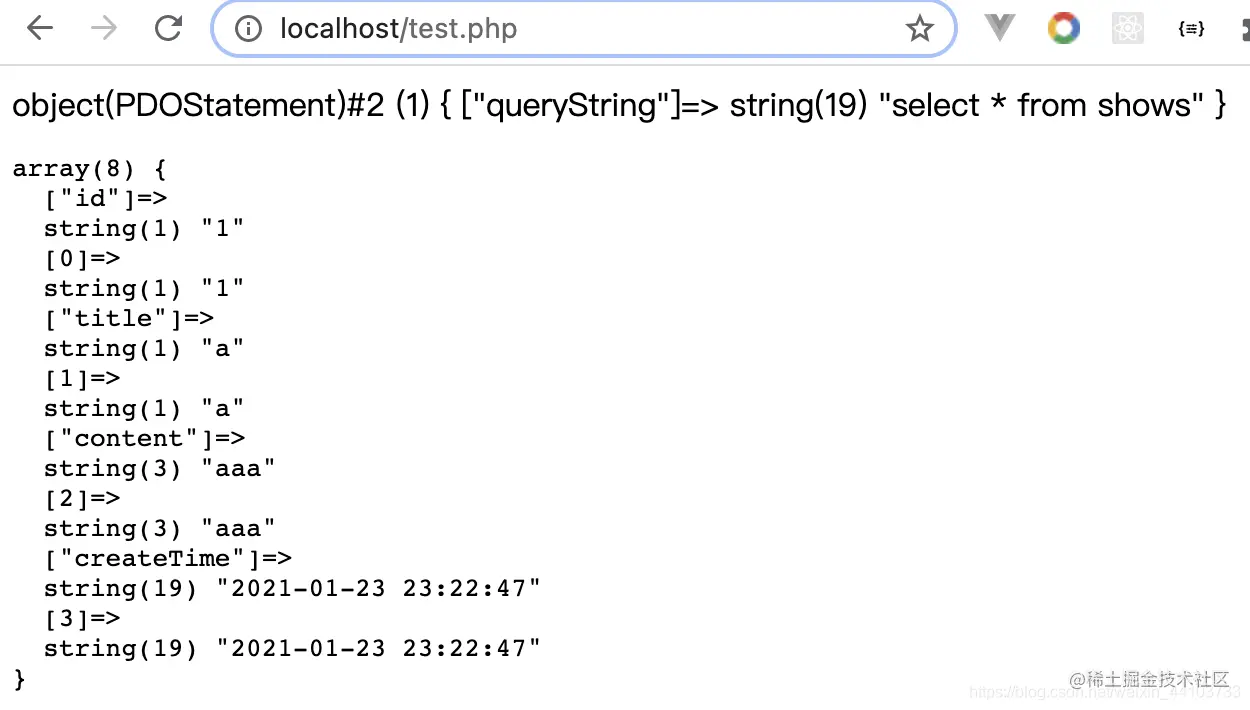Click the [2]=> index line
Screen dimensions: 1250x710
click(82, 499)
